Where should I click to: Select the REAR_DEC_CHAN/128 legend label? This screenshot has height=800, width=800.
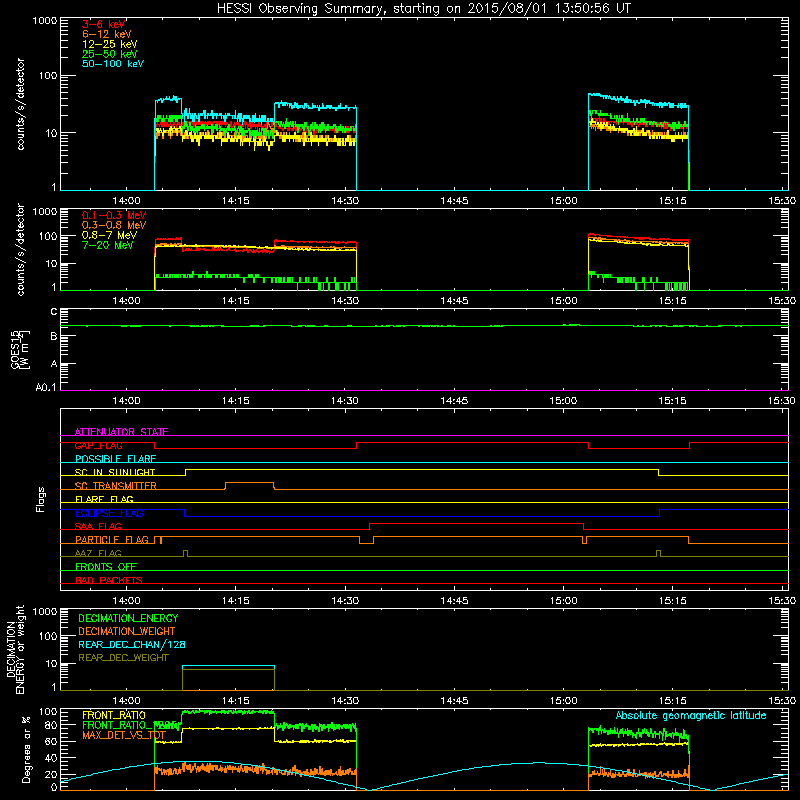click(132, 645)
